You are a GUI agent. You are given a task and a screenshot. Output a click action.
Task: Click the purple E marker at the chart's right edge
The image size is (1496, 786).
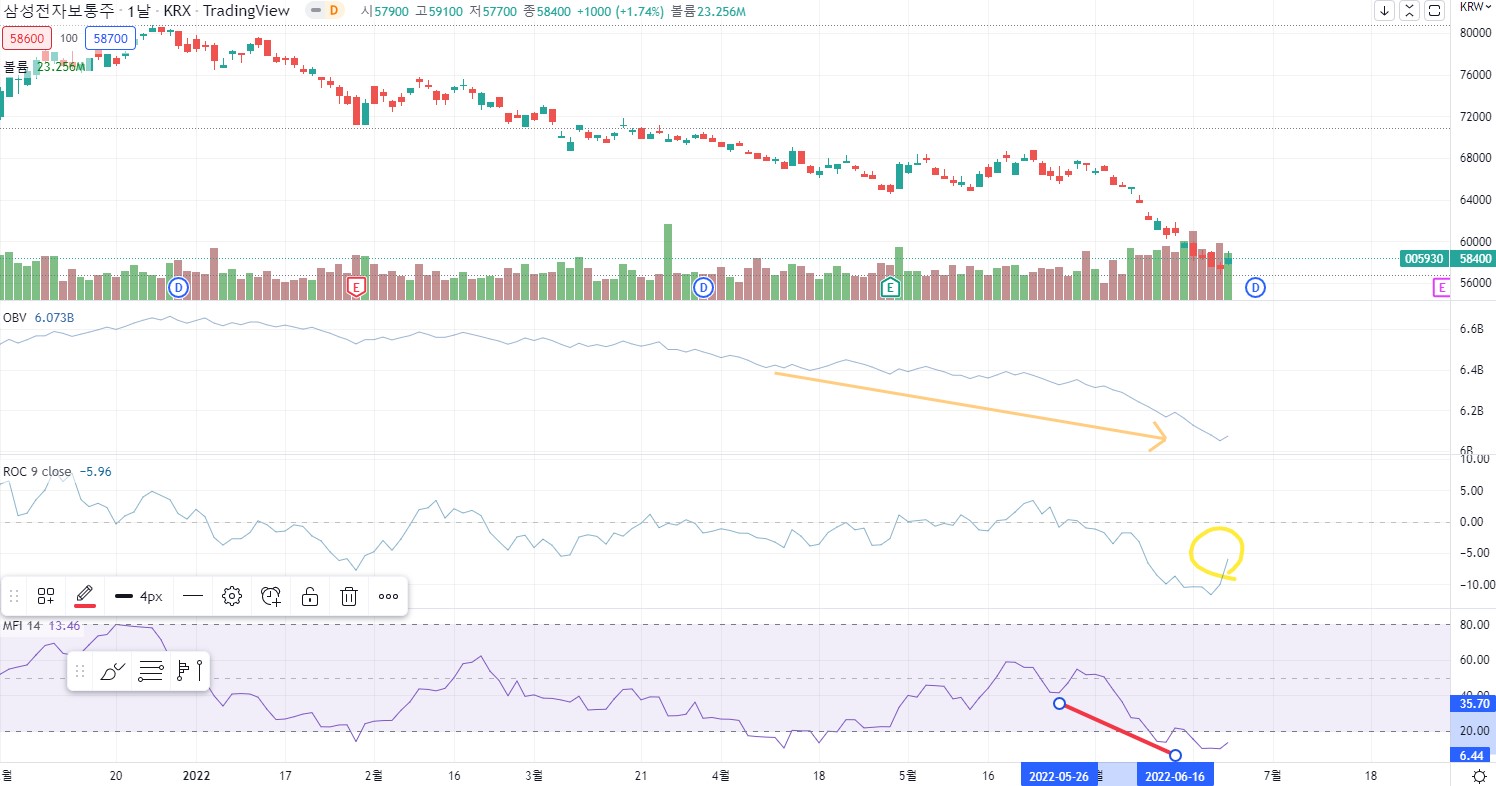tap(1441, 288)
